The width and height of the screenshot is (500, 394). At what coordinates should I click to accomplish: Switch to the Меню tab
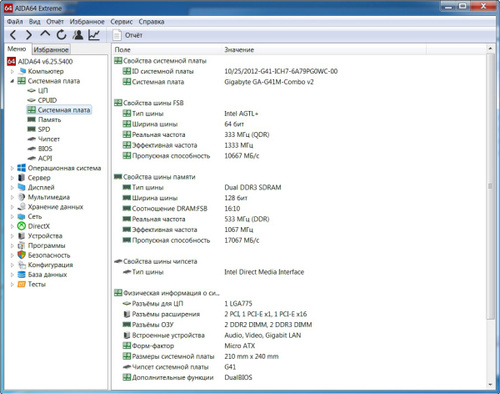tap(17, 49)
